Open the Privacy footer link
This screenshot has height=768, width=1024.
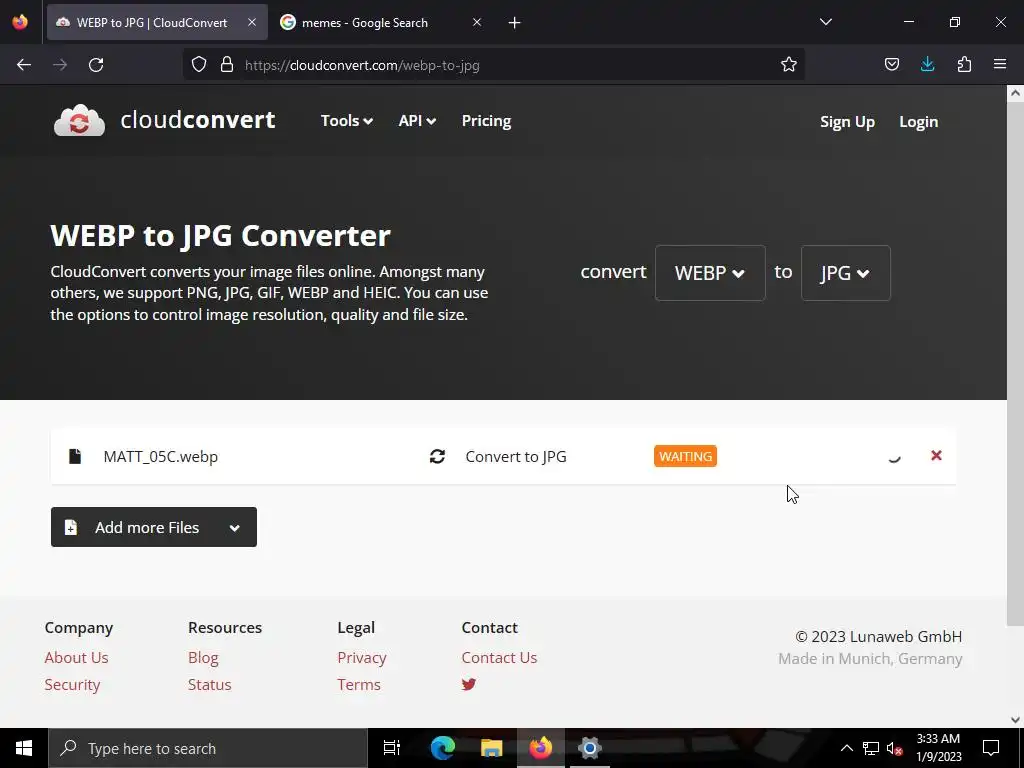coord(362,658)
